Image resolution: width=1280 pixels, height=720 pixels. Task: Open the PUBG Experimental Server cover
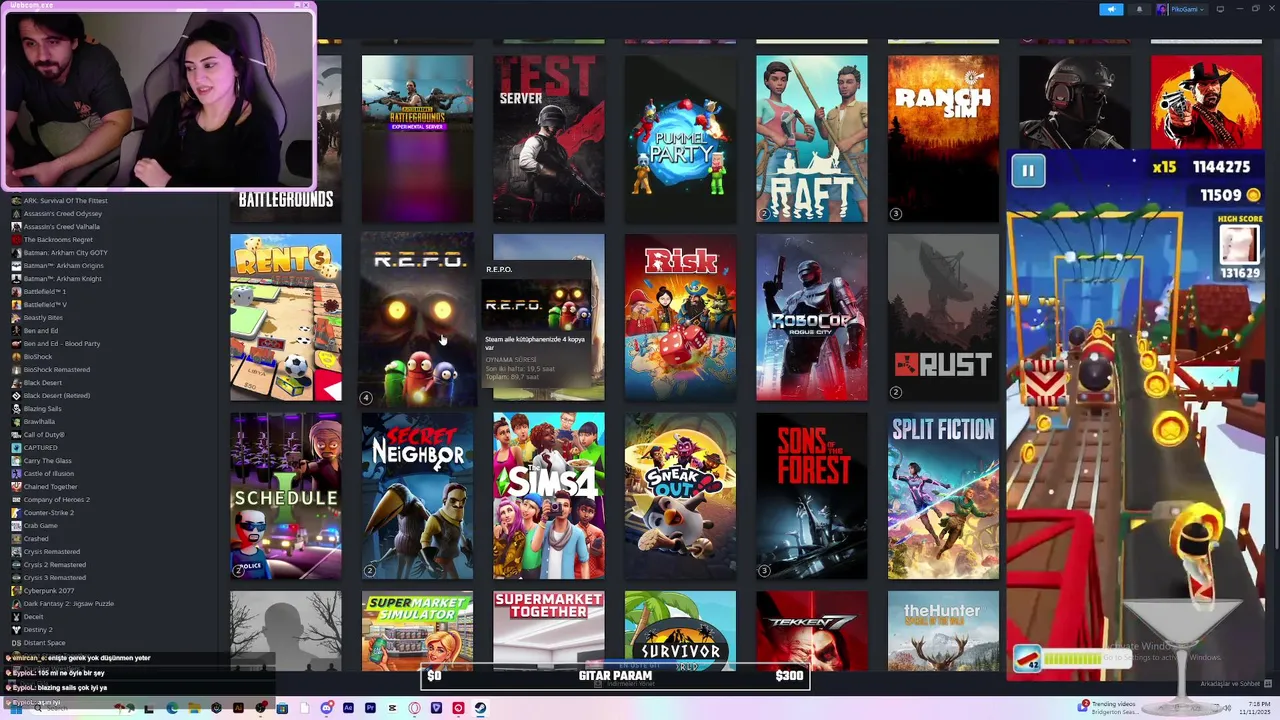point(417,138)
